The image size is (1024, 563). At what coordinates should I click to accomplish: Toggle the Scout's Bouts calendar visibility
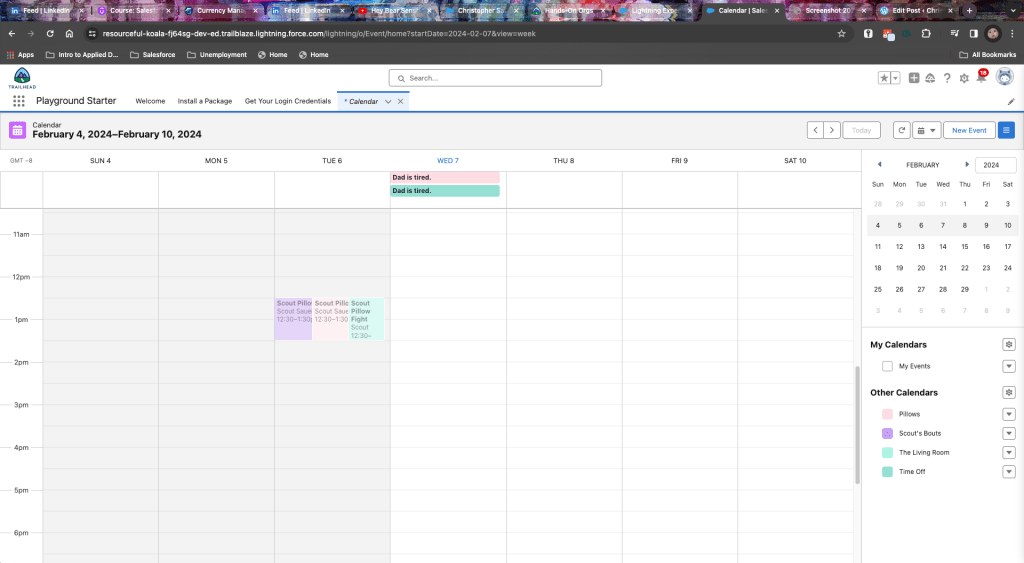click(887, 433)
